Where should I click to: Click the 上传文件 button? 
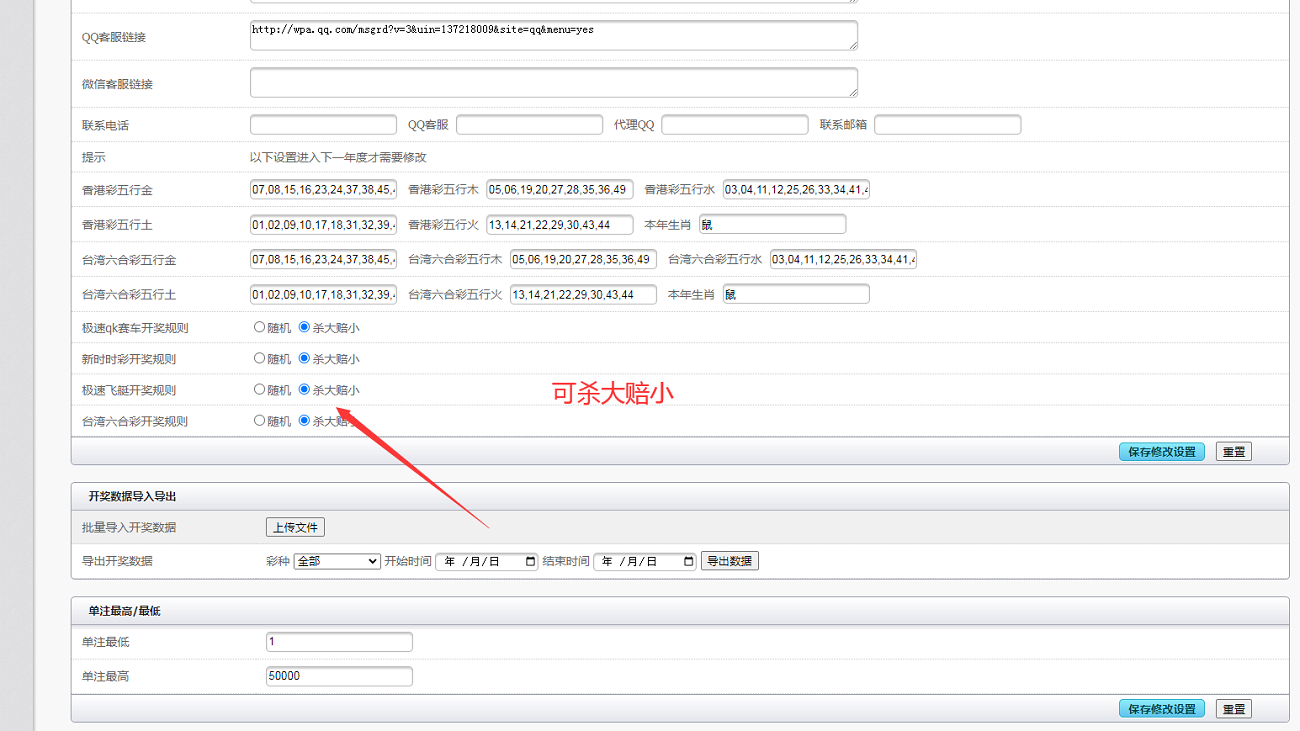tap(295, 527)
